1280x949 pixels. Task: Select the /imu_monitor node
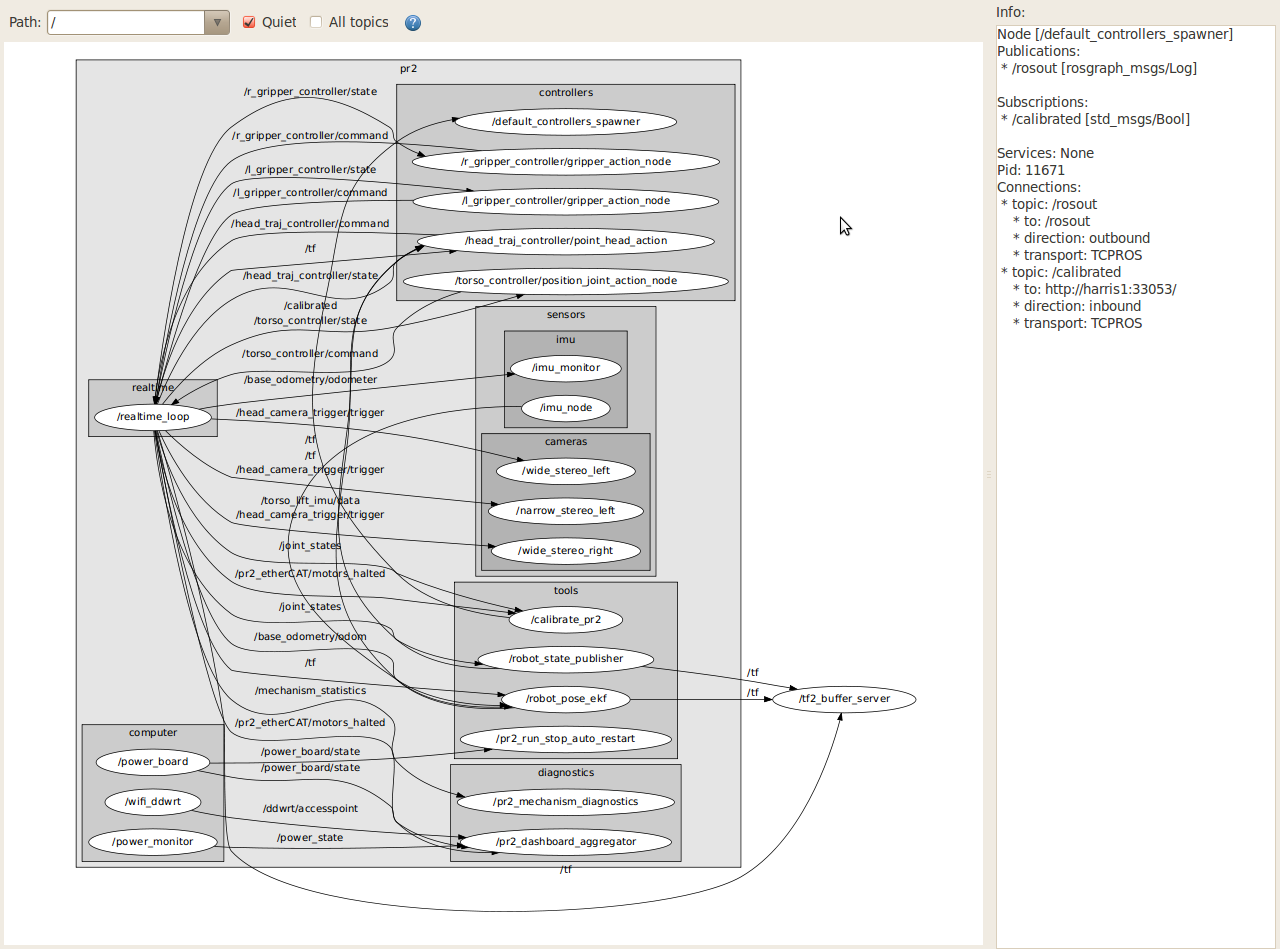coord(566,368)
